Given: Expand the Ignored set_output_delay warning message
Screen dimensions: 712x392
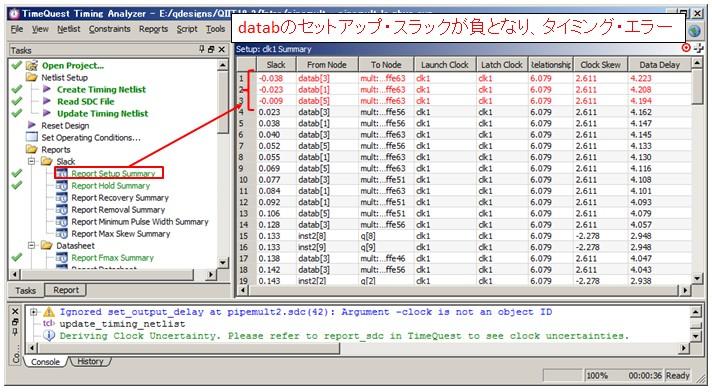Looking at the screenshot, I should click(34, 312).
